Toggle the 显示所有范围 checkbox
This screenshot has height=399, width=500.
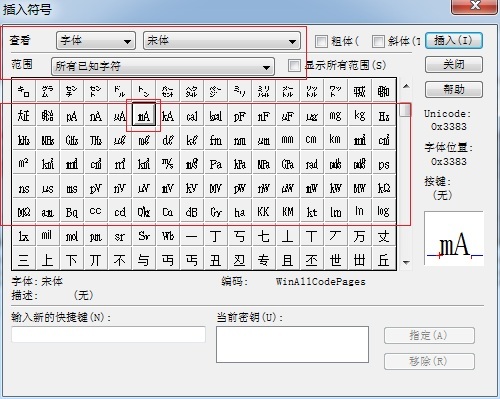pyautogui.click(x=294, y=65)
